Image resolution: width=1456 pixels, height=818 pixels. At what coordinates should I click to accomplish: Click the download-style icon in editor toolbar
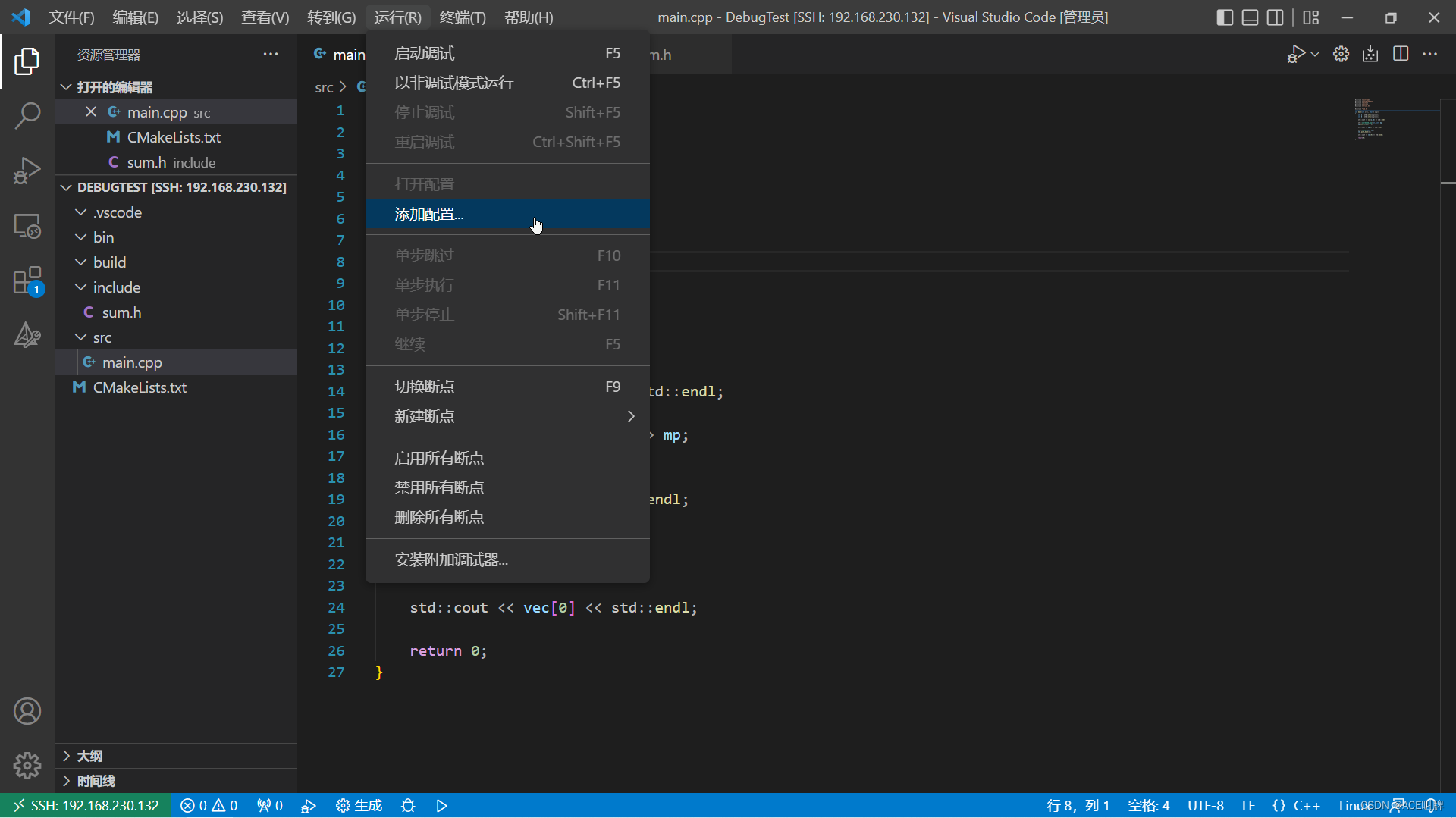click(x=1370, y=54)
